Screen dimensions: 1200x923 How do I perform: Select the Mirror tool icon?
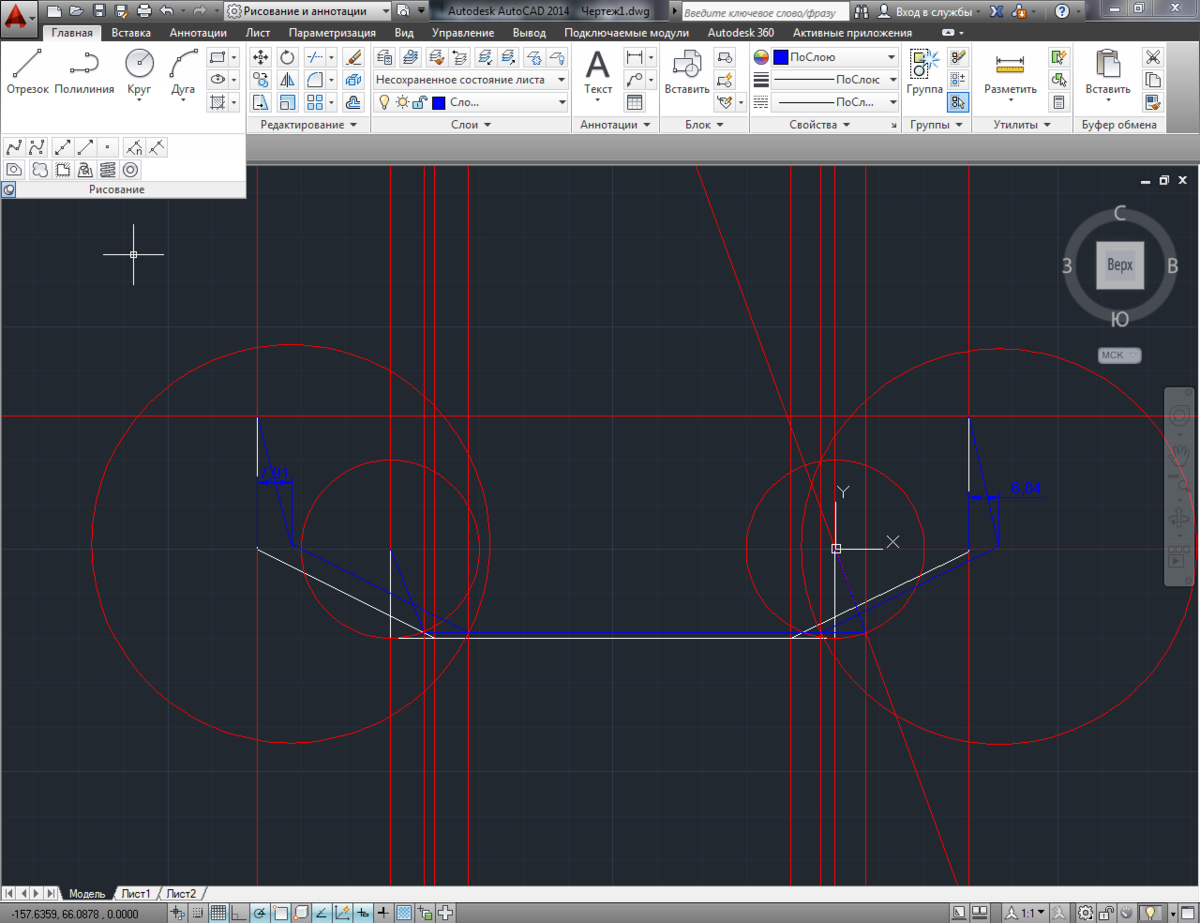click(x=287, y=80)
